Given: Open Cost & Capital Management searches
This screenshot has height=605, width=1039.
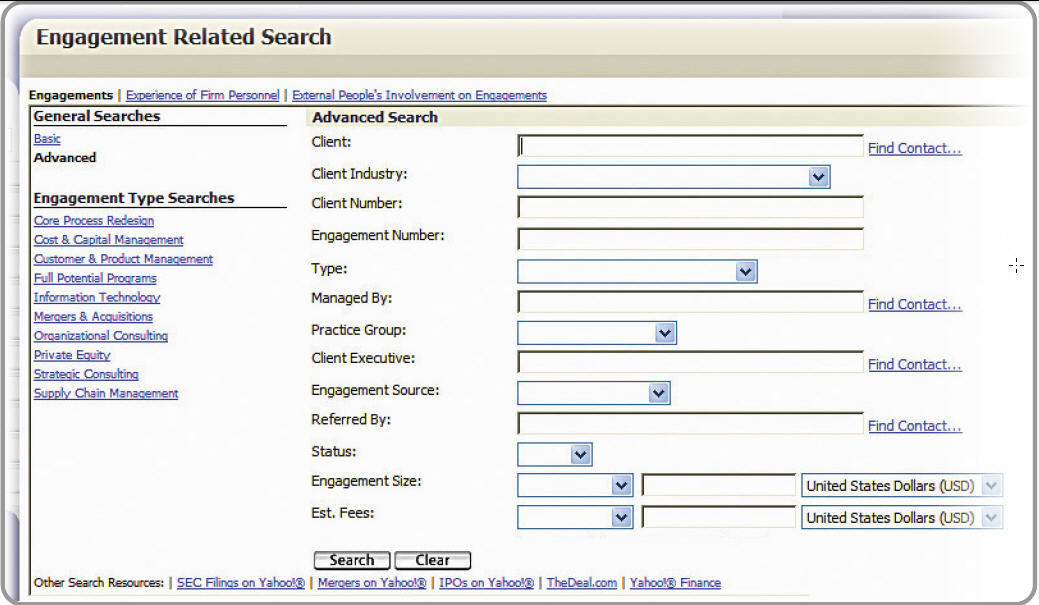Looking at the screenshot, I should point(109,240).
